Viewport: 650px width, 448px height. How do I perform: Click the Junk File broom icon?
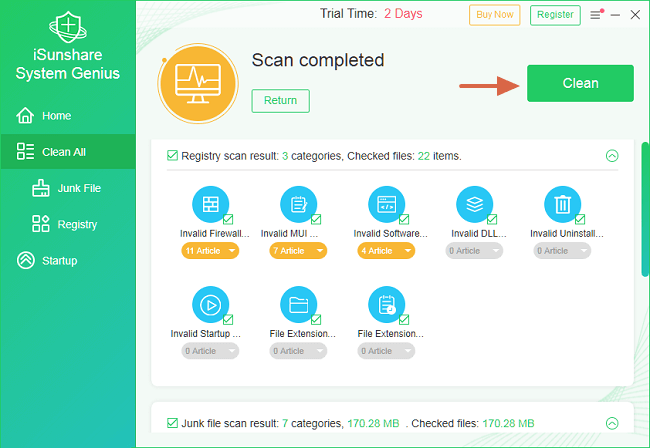pyautogui.click(x=41, y=188)
